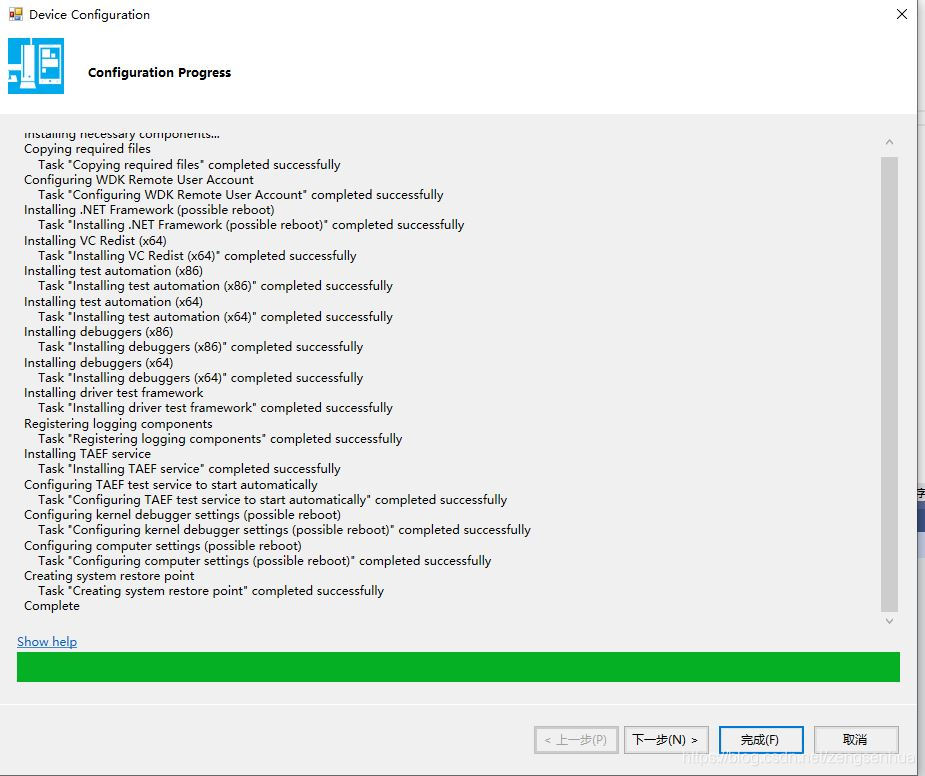Click the log scrollbar down arrow
This screenshot has height=776, width=925.
click(890, 621)
